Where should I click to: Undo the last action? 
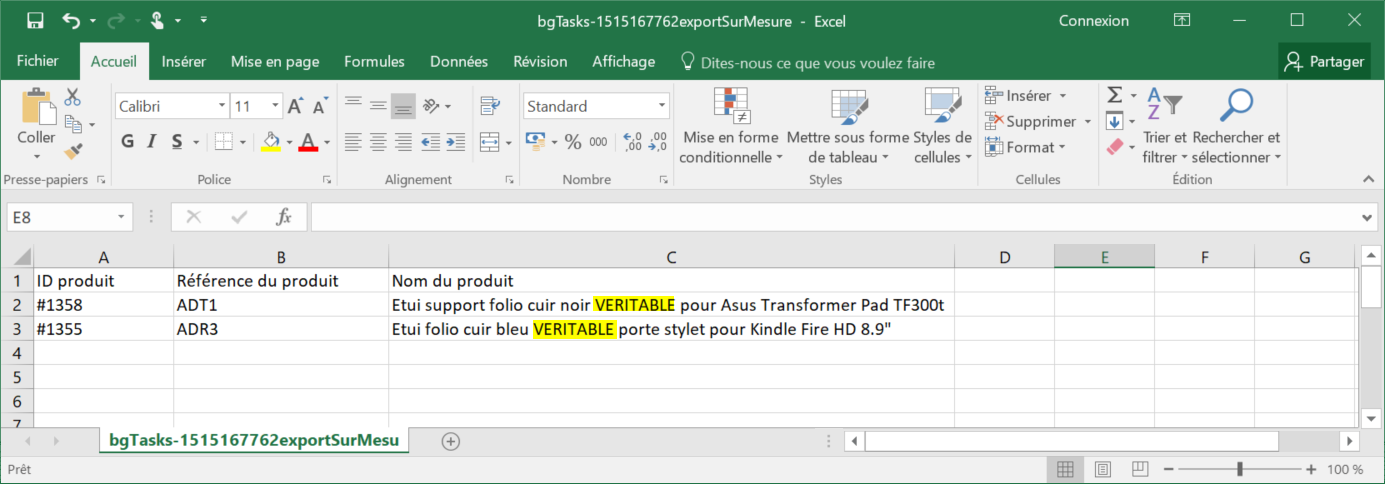coord(71,20)
